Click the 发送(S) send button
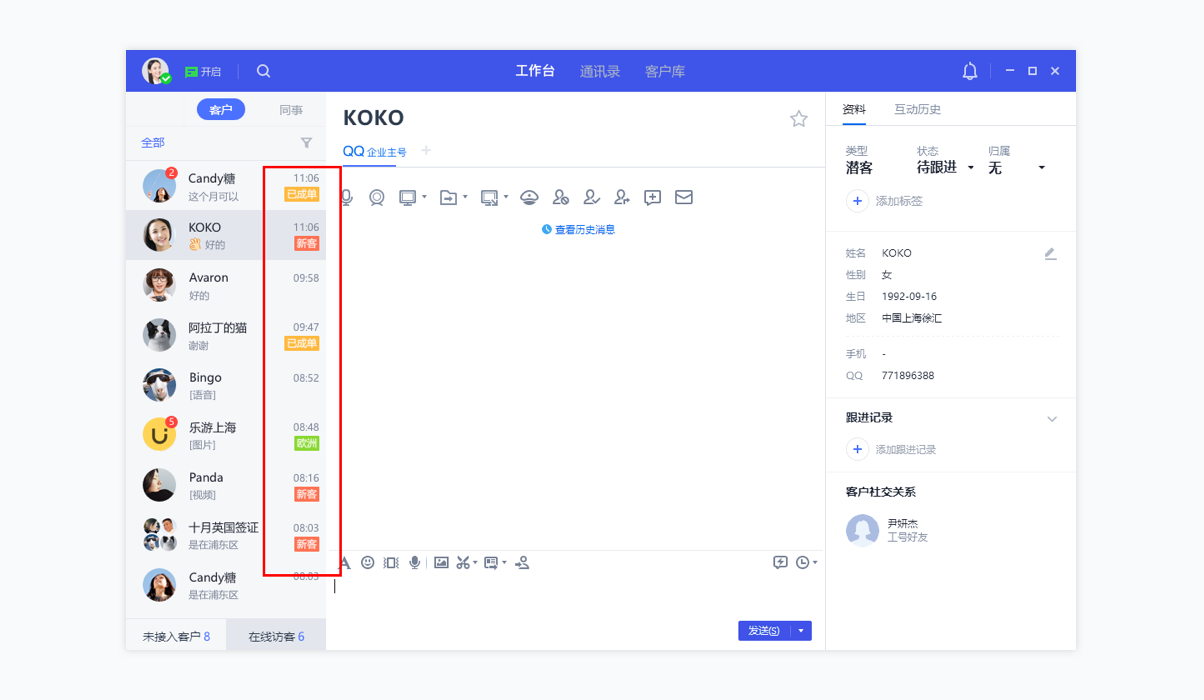Image resolution: width=1204 pixels, height=700 pixels. click(x=765, y=631)
